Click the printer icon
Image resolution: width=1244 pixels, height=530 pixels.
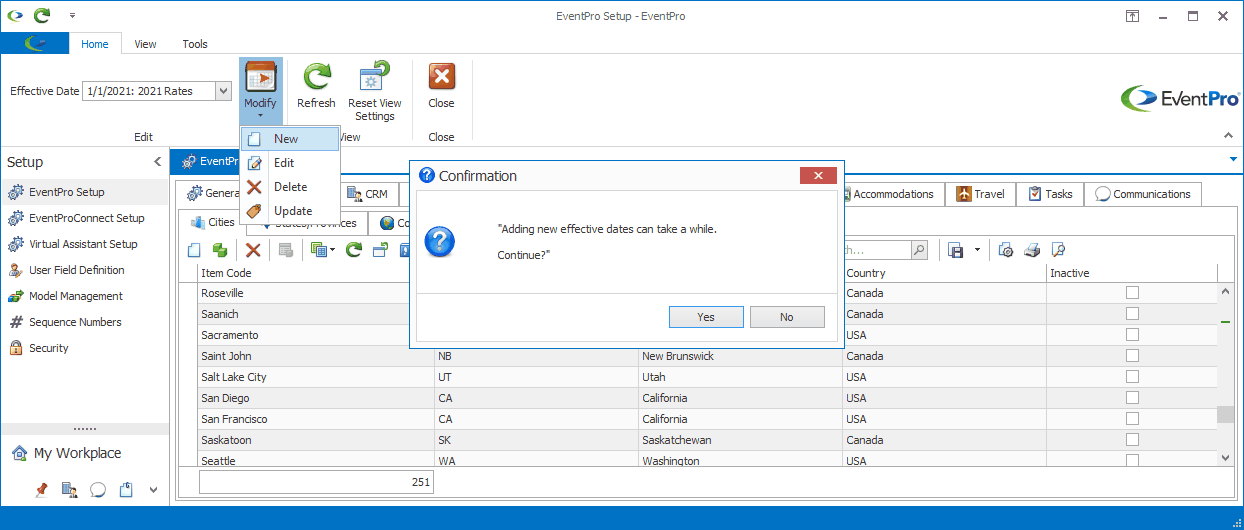(x=1032, y=250)
